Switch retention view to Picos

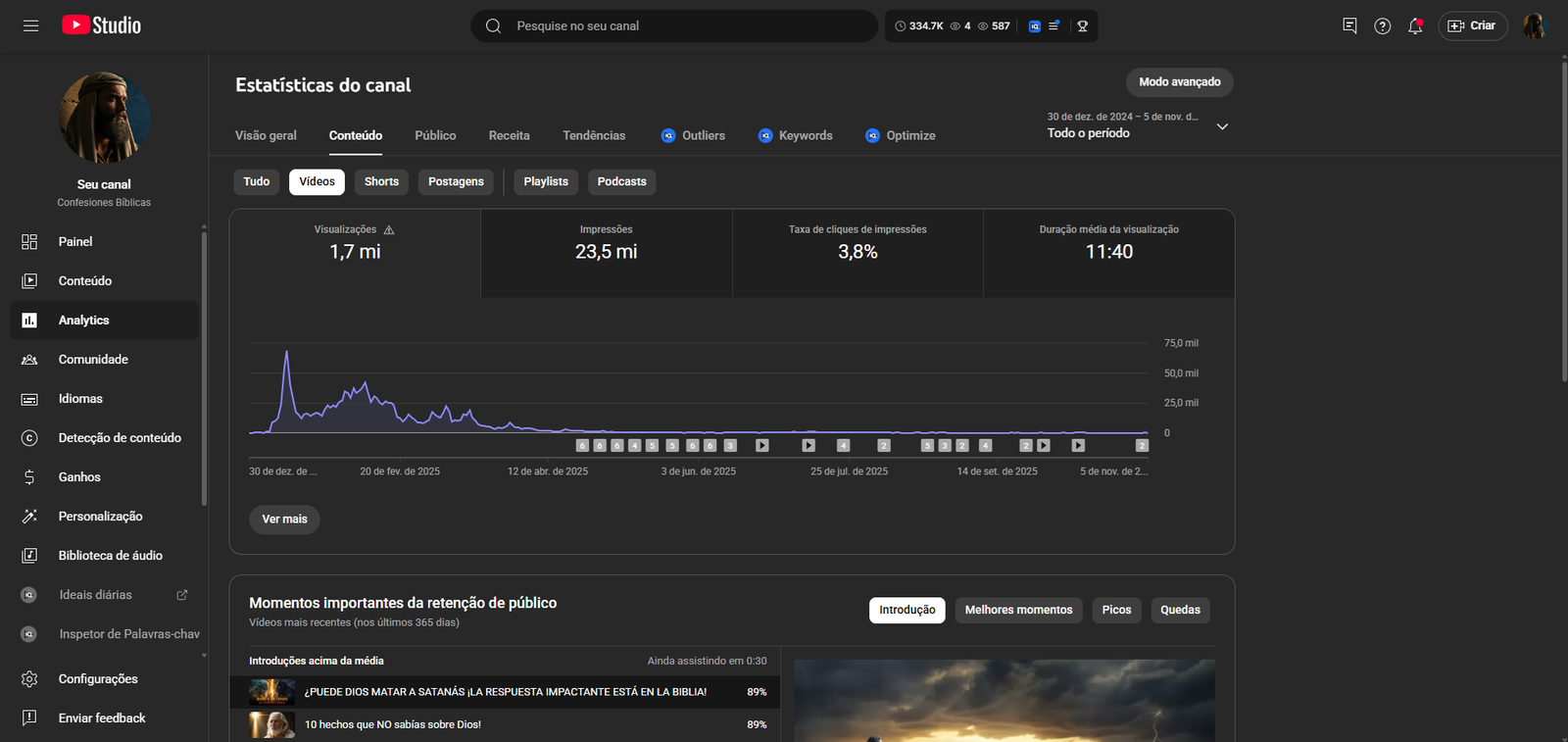[1116, 611]
